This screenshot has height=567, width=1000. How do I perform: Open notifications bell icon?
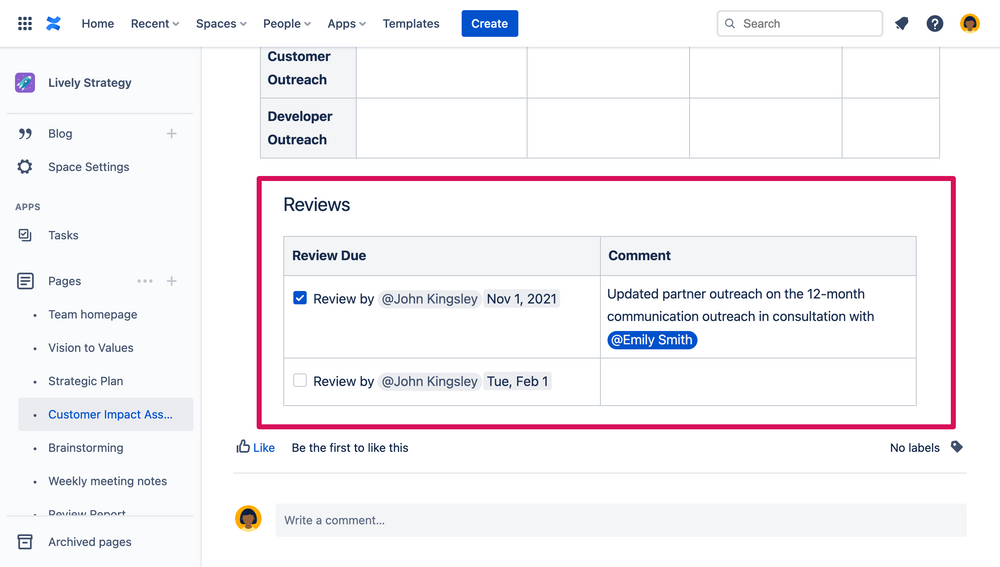[901, 24]
